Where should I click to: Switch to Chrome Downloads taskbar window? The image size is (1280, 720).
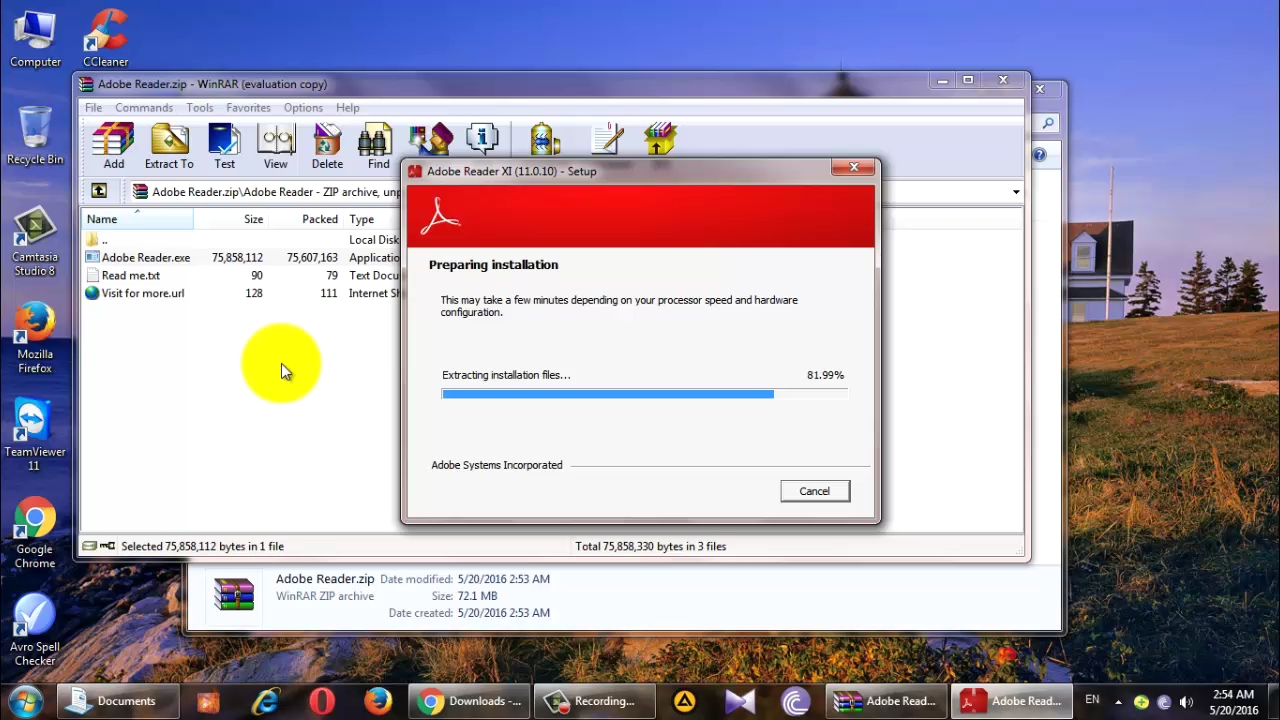pos(469,701)
